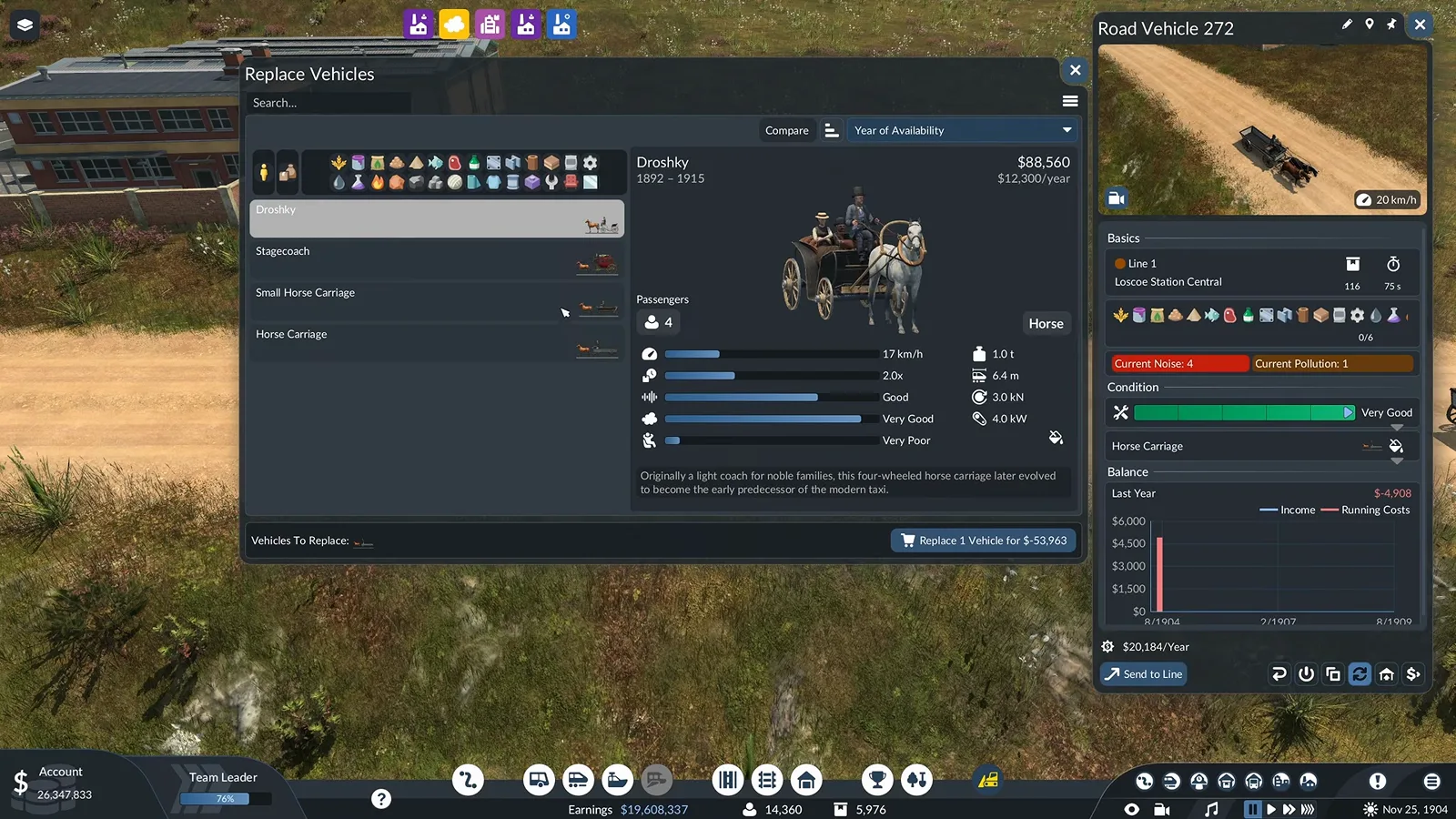This screenshot has width=1456, height=819.
Task: Locate vehicle with the map pin icon
Action: point(1370,25)
